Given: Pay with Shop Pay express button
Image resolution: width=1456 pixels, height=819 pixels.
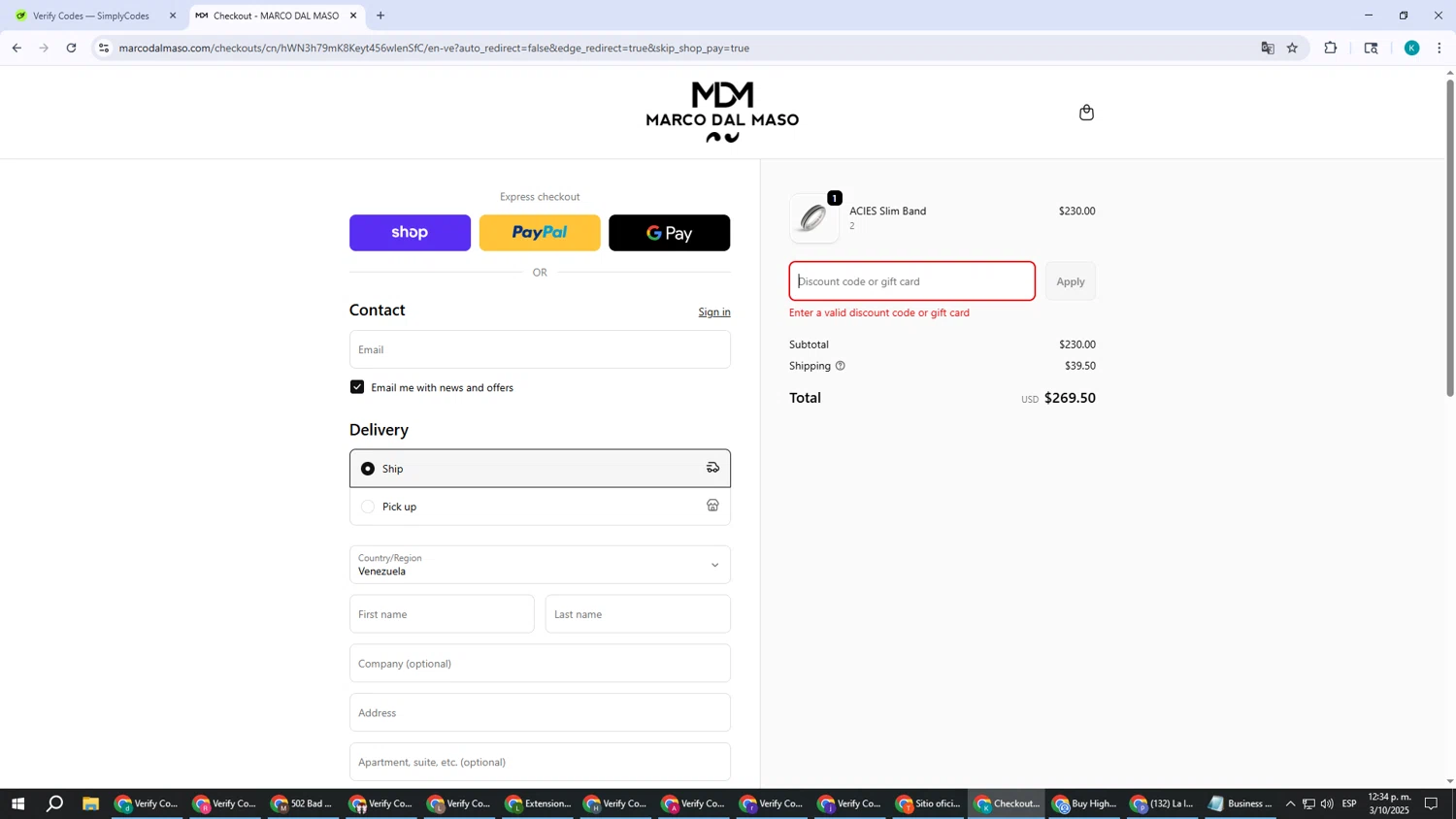Looking at the screenshot, I should coord(410,233).
